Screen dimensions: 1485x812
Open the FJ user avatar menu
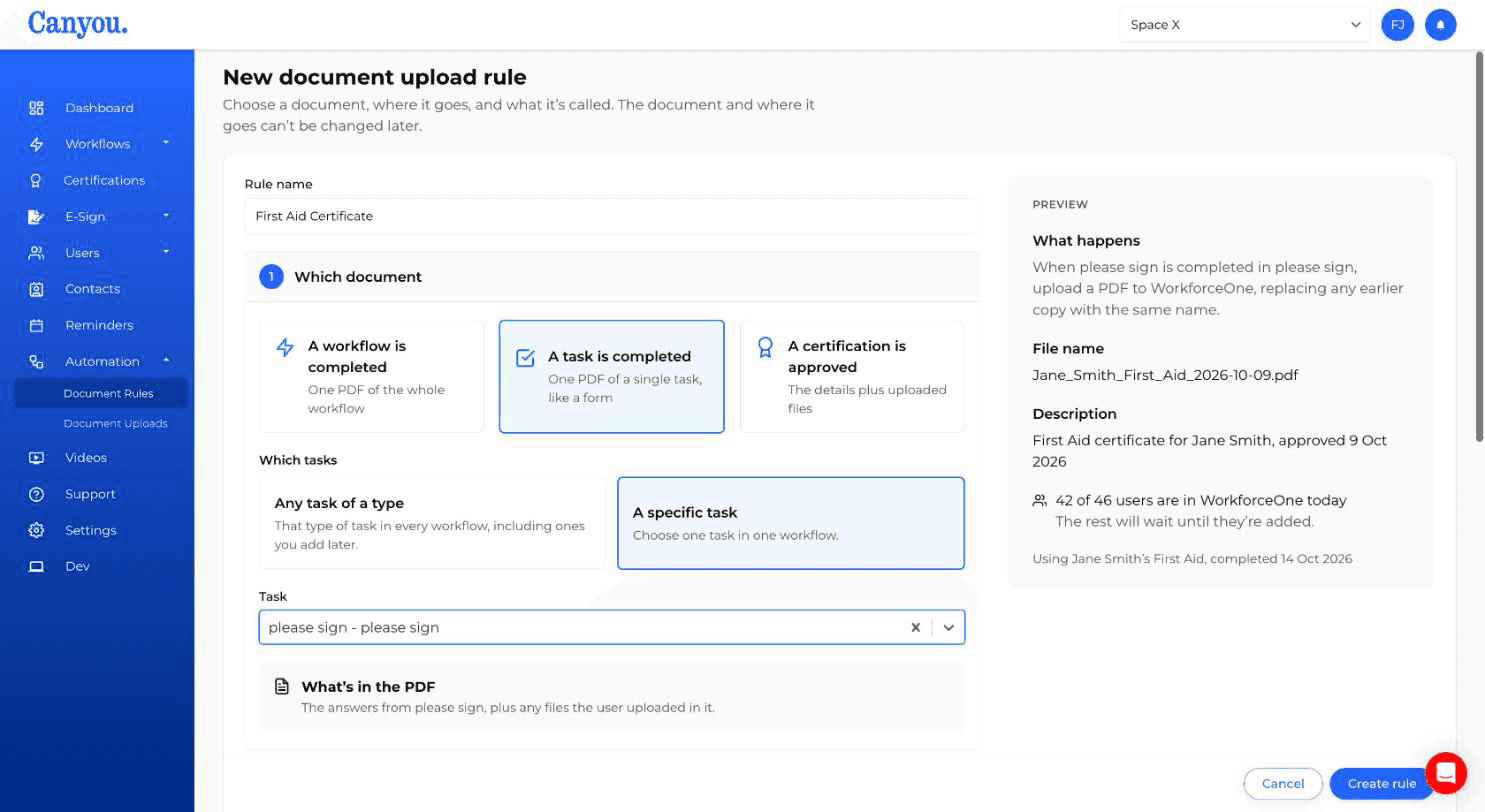[x=1397, y=25]
